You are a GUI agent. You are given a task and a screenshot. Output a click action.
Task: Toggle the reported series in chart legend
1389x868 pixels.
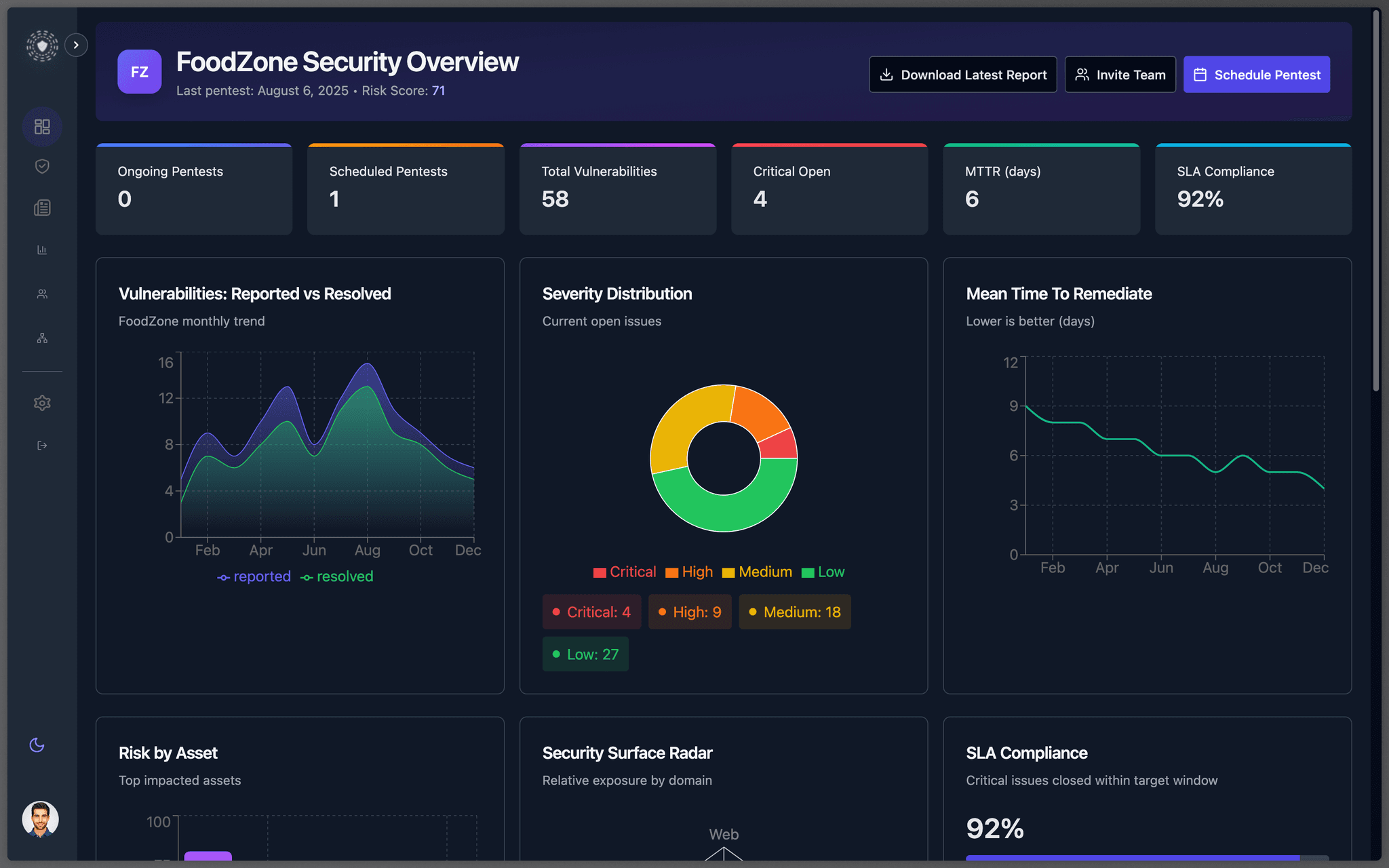click(254, 576)
